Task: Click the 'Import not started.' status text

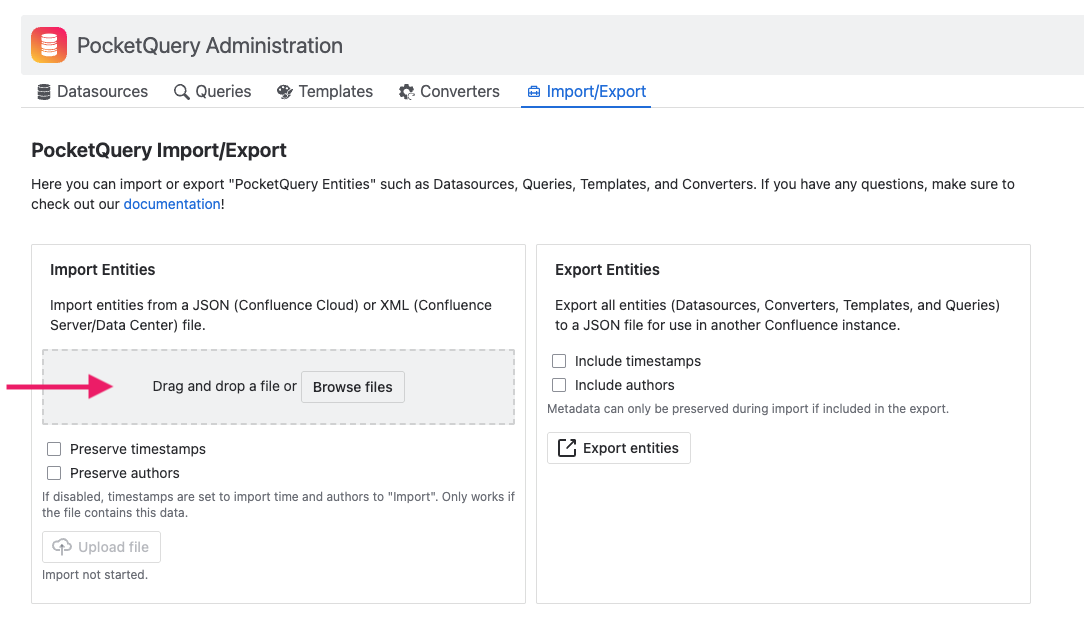Action: coord(95,575)
